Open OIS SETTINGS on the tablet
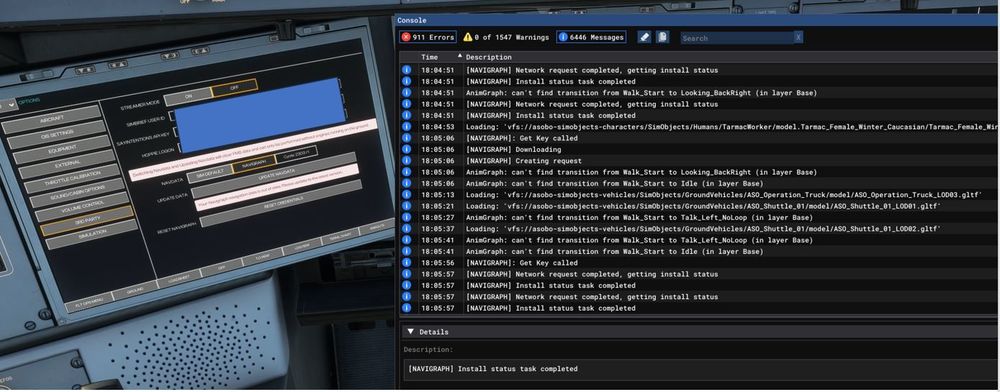Screen dimensions: 1000x392 point(57,135)
